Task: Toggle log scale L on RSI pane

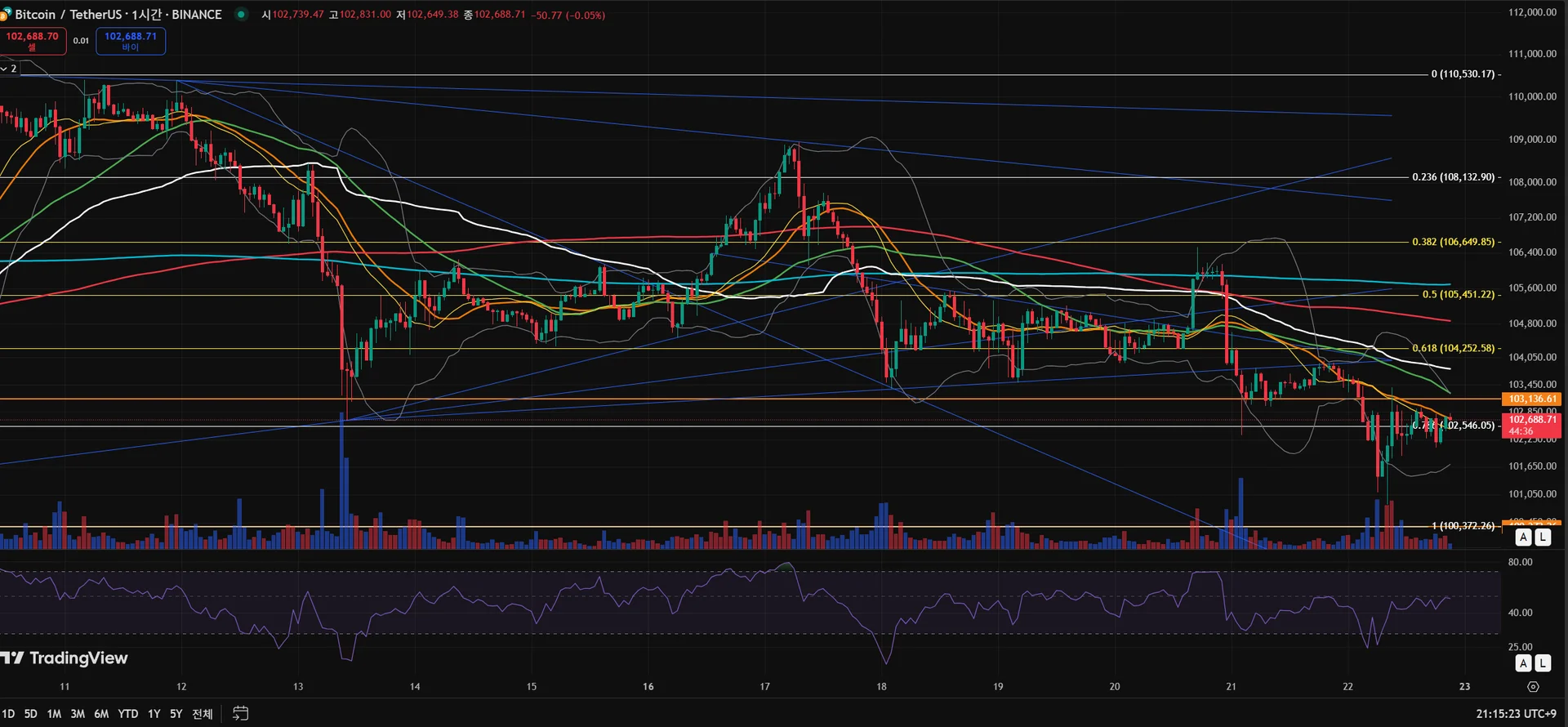Action: [1542, 662]
